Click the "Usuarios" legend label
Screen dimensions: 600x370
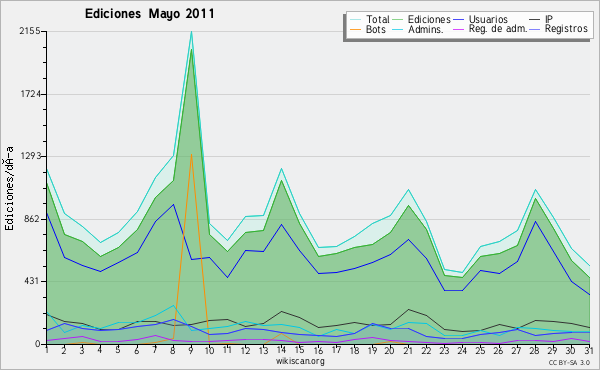[488, 19]
